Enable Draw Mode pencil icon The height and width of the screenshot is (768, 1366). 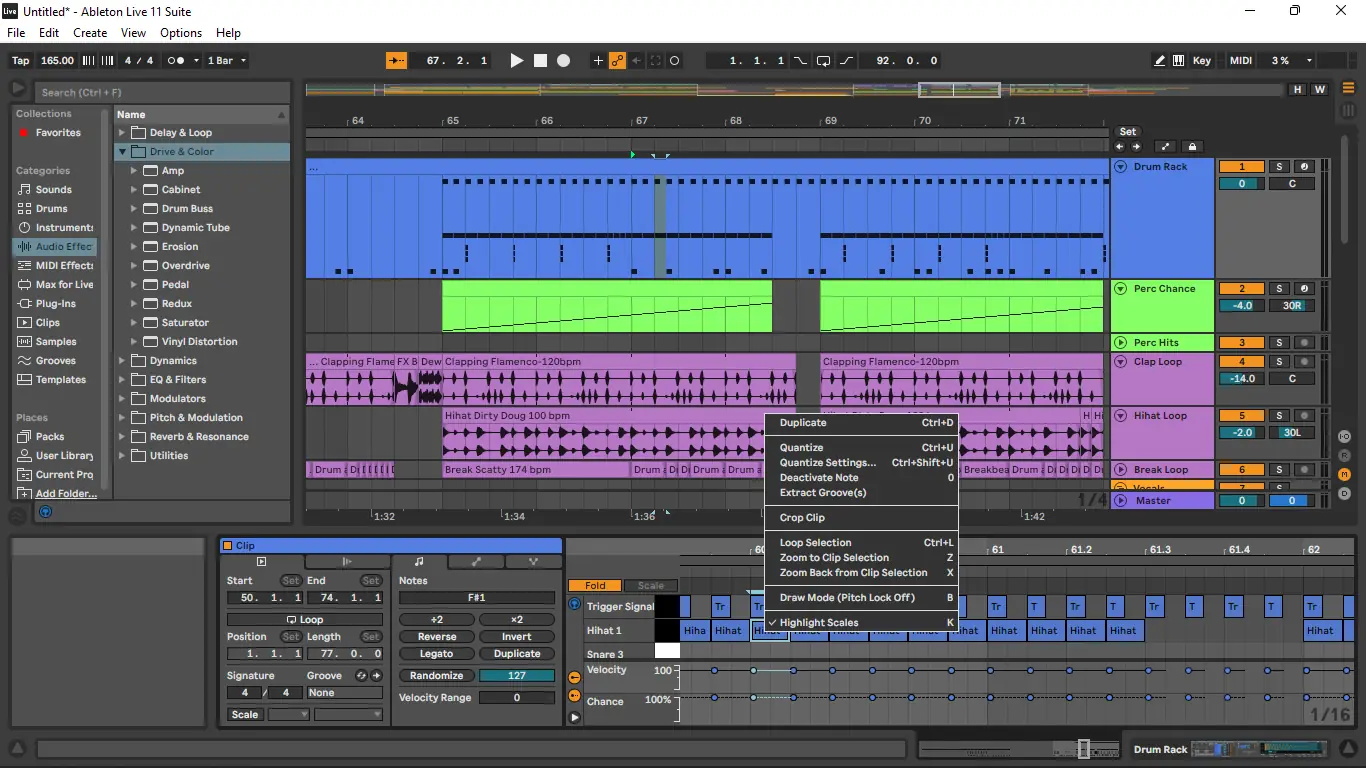(1159, 61)
